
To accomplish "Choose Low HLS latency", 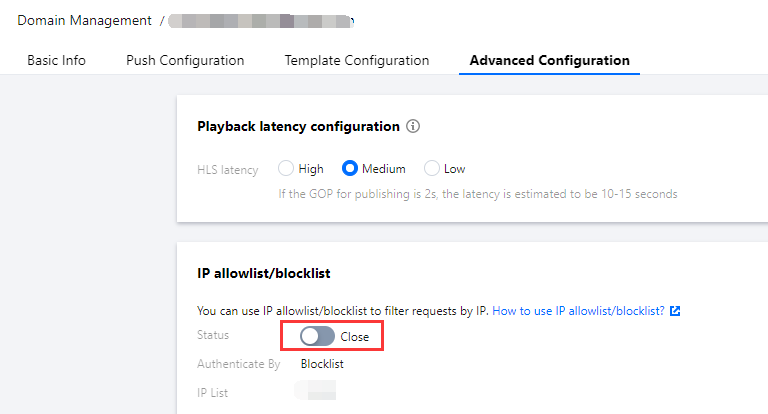I will pyautogui.click(x=432, y=169).
